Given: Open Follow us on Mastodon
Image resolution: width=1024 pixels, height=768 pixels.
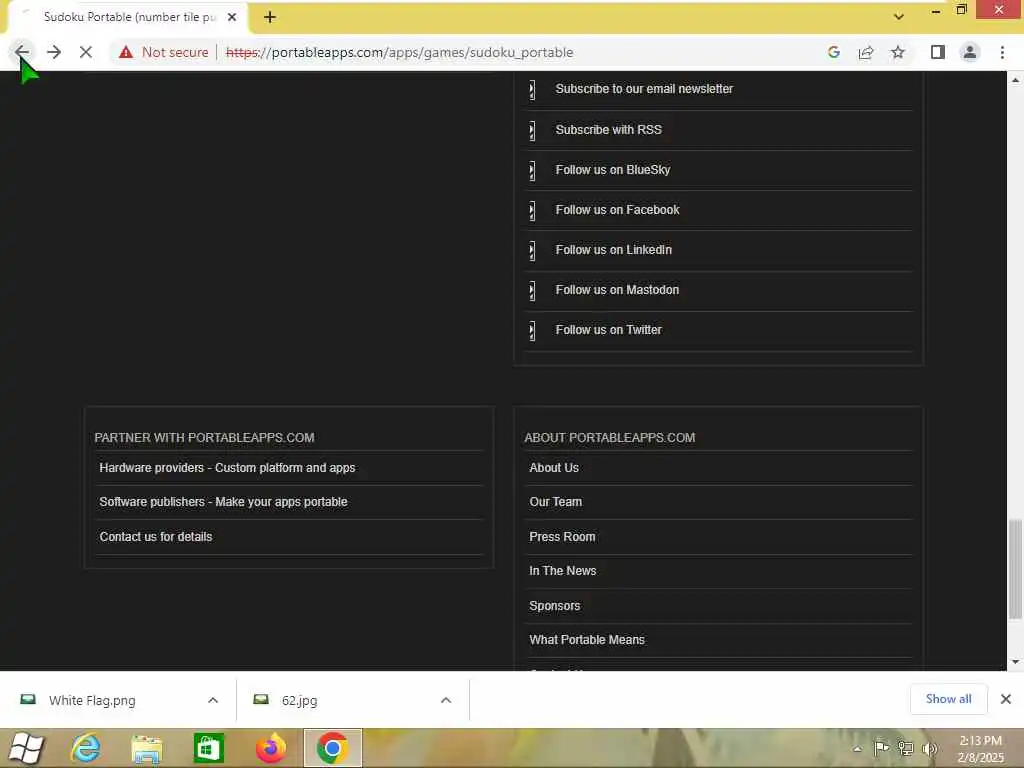Looking at the screenshot, I should [x=617, y=289].
